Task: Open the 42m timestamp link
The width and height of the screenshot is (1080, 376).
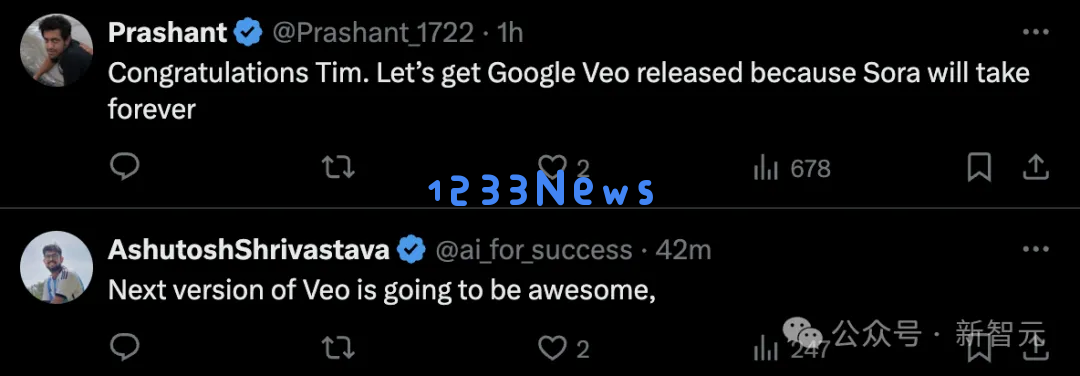Action: coord(683,250)
